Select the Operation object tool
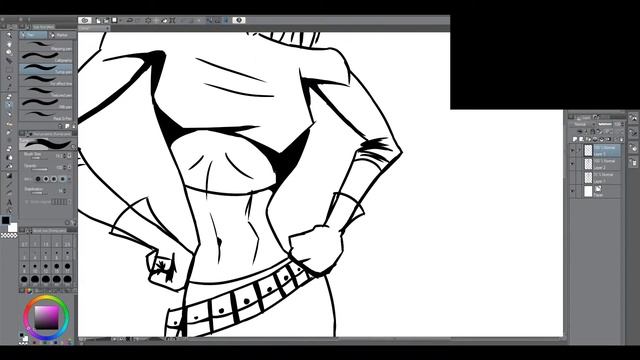Viewport: 640px width, 360px height. tap(9, 52)
